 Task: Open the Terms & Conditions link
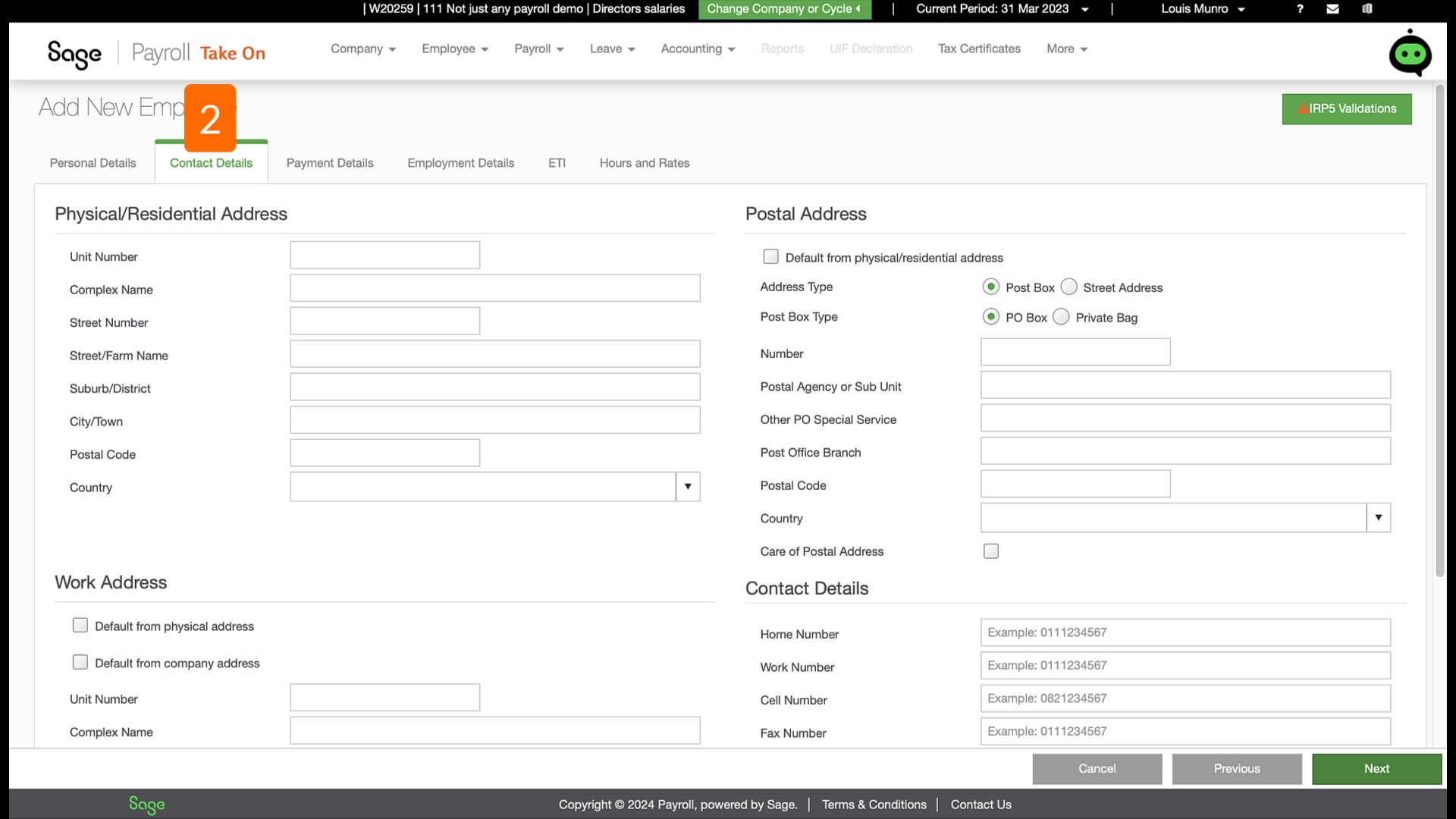coord(874,805)
